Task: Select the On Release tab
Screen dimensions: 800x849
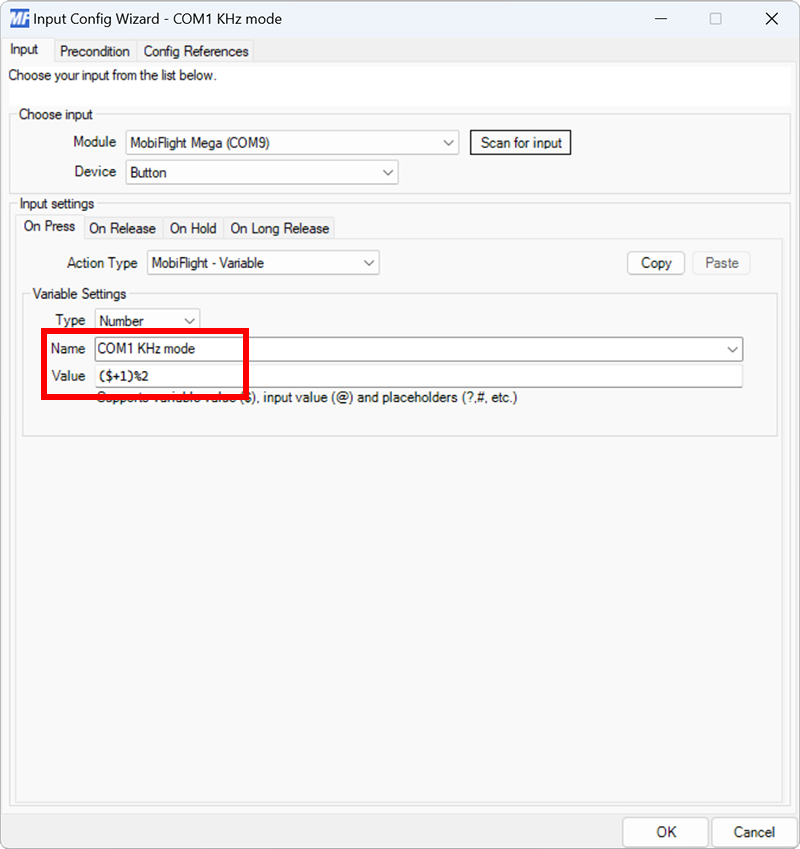Action: pos(123,228)
